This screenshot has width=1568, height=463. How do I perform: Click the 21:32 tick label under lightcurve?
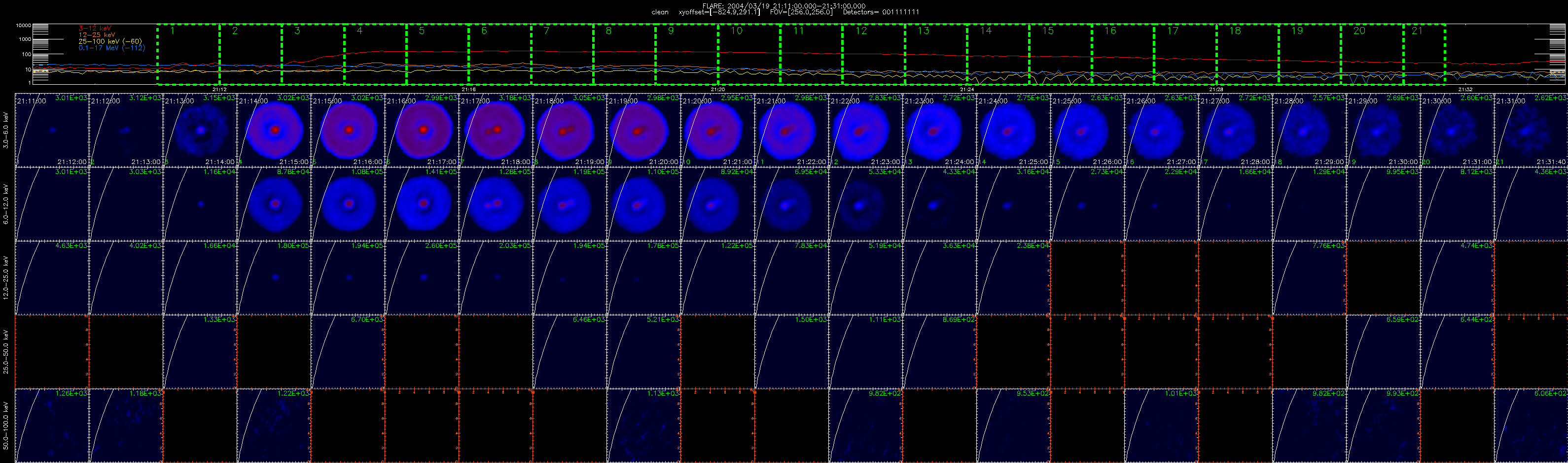[1466, 90]
